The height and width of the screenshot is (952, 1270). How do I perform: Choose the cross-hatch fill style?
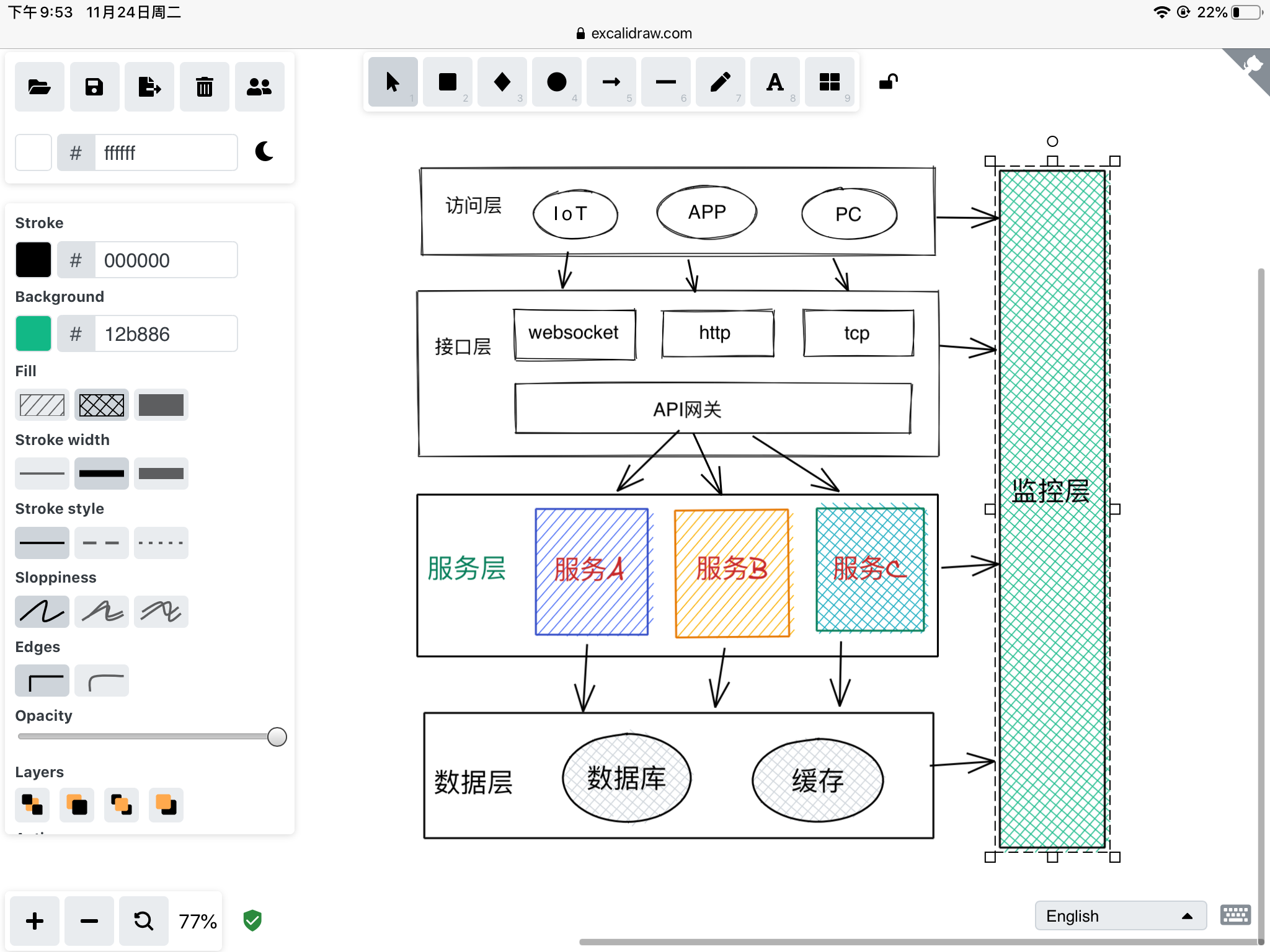[x=102, y=405]
